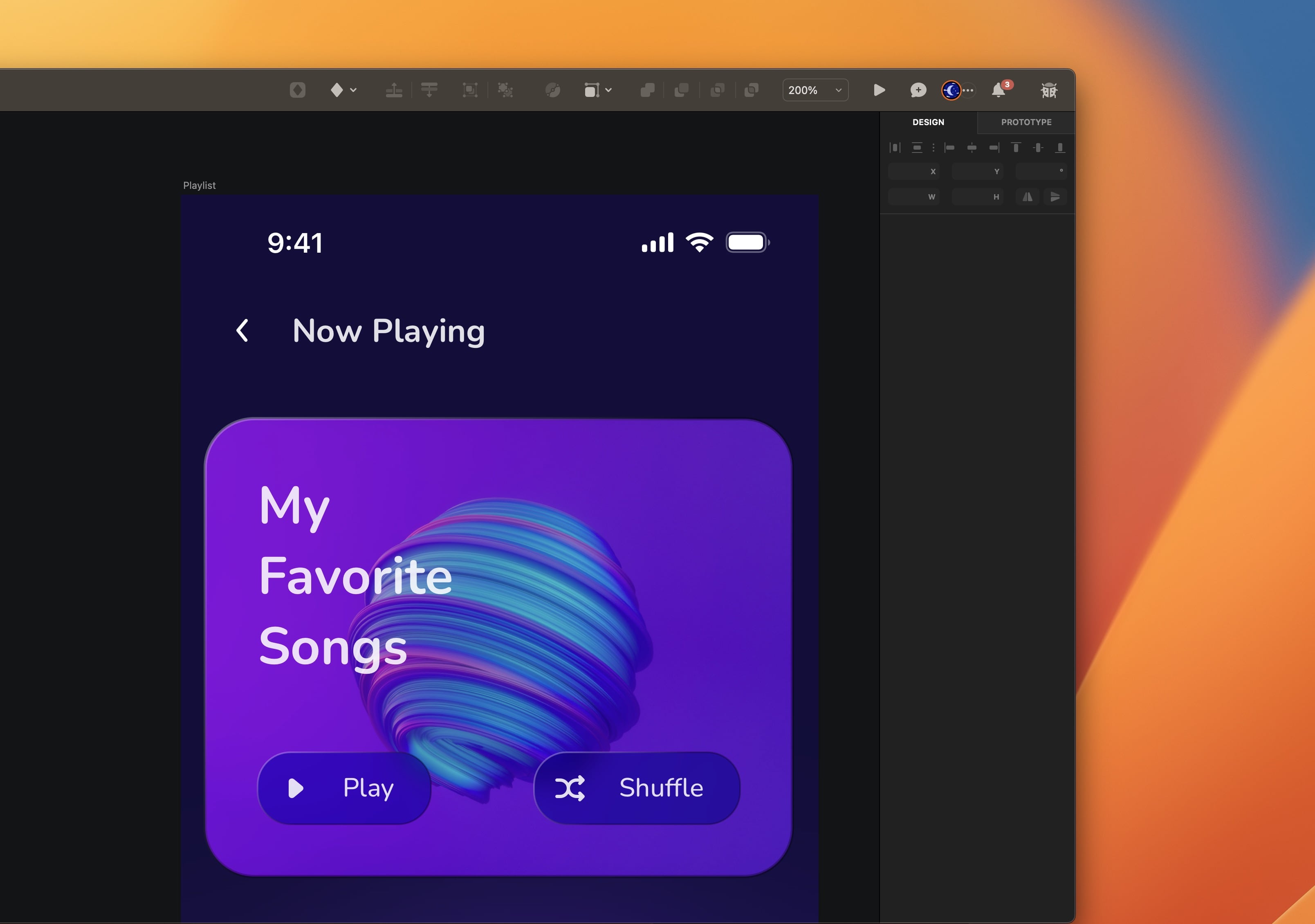This screenshot has width=1315, height=924.
Task: Expand the frame tool dropdown
Action: [x=609, y=90]
